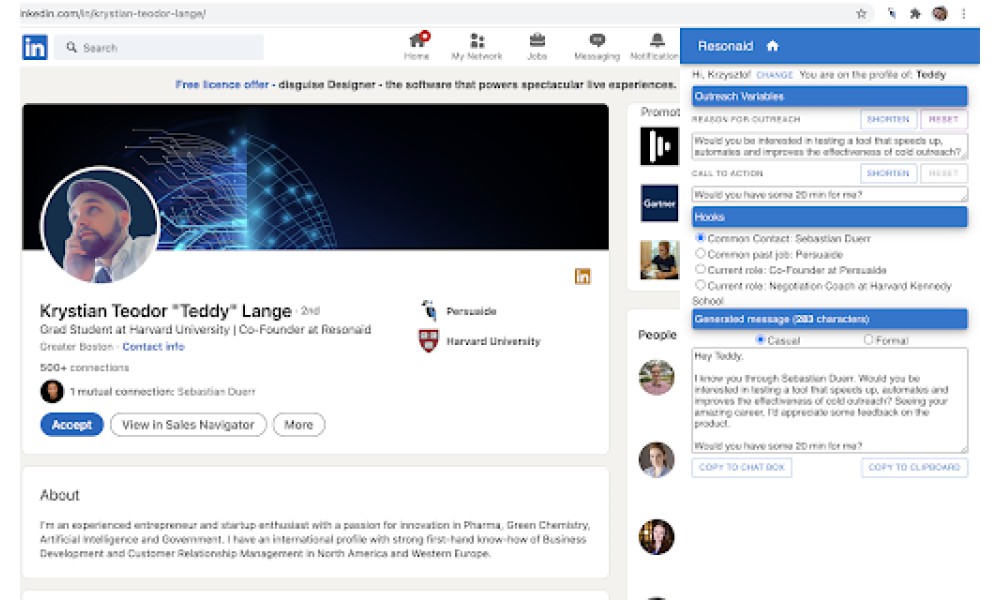Image resolution: width=1000 pixels, height=600 pixels.
Task: Open the third person avatar under People
Action: (x=656, y=536)
